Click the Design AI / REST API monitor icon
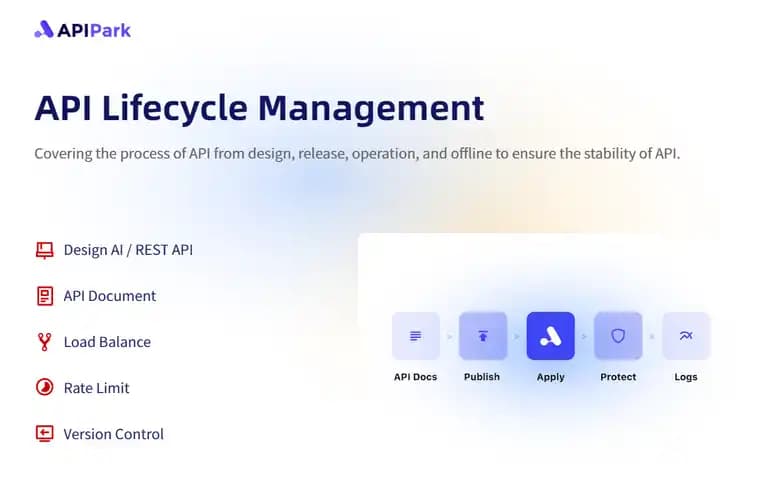 45,250
